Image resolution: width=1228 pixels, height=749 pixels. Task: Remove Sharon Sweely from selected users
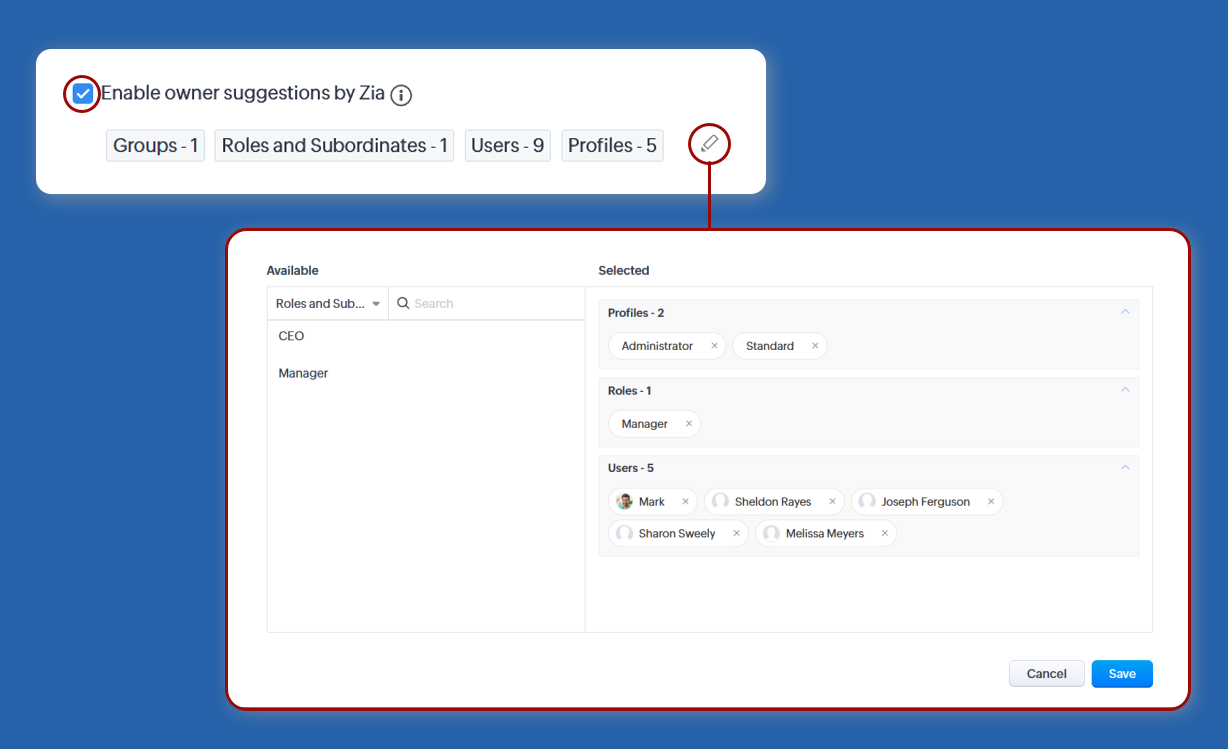pyautogui.click(x=736, y=534)
